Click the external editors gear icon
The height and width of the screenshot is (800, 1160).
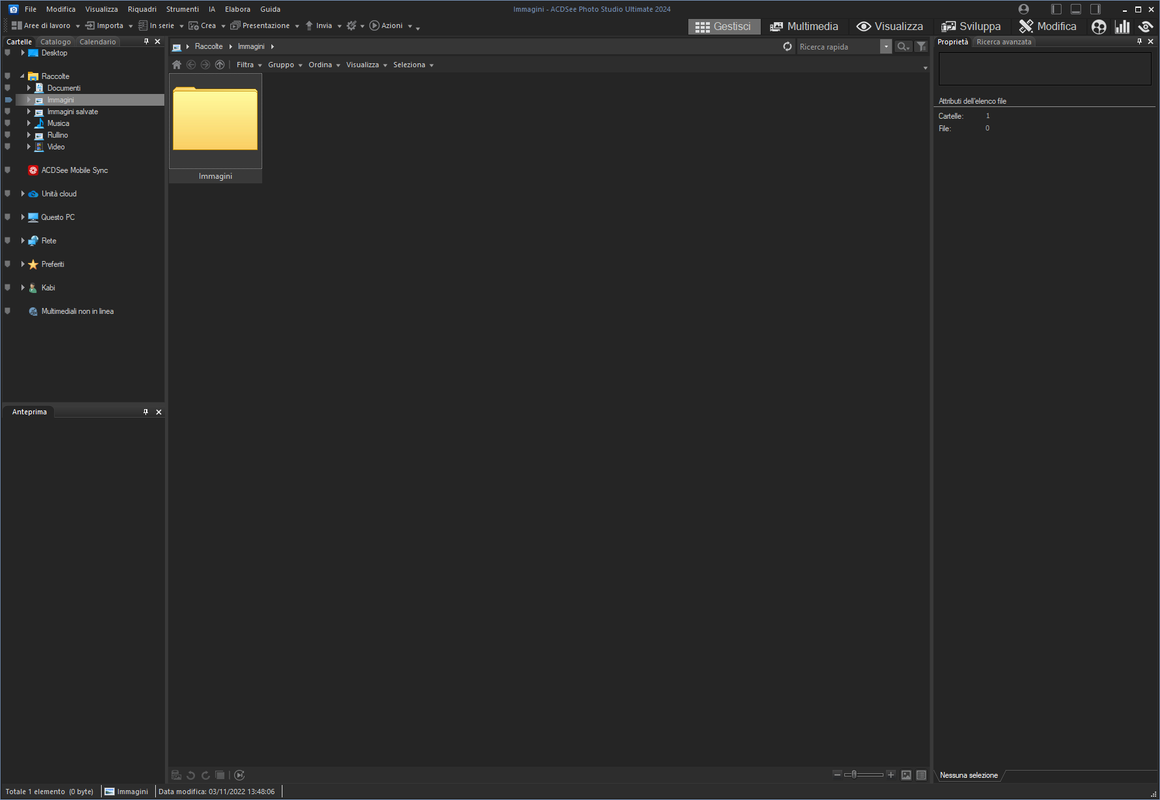point(352,26)
